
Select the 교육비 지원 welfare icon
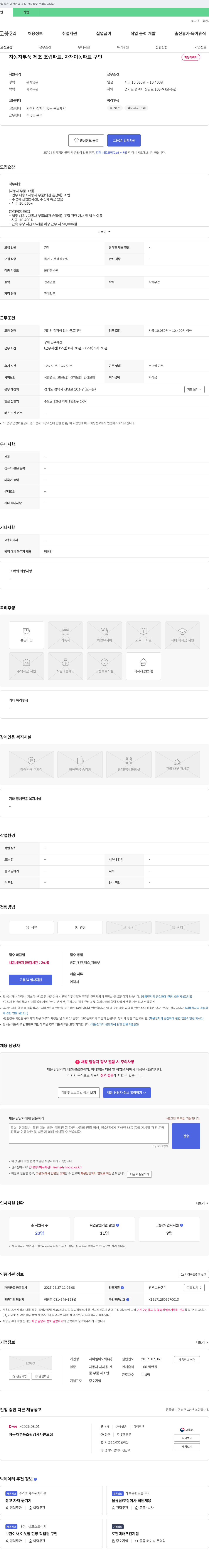click(x=143, y=635)
